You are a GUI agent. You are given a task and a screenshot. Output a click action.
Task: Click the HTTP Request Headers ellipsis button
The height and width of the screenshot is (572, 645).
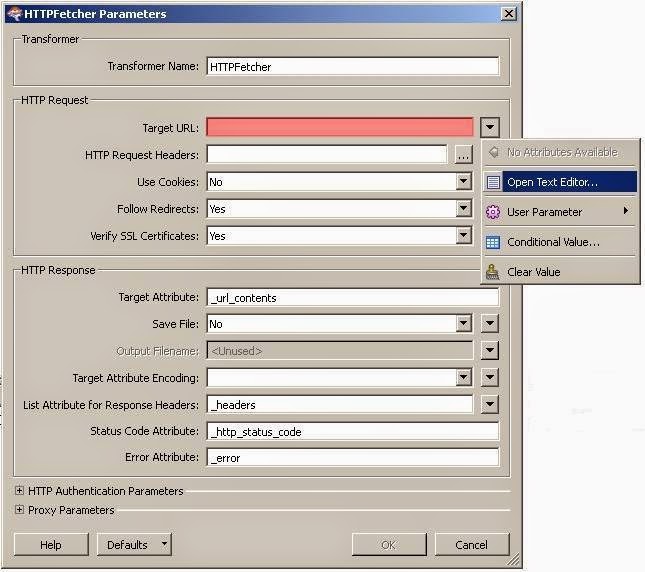pos(463,155)
